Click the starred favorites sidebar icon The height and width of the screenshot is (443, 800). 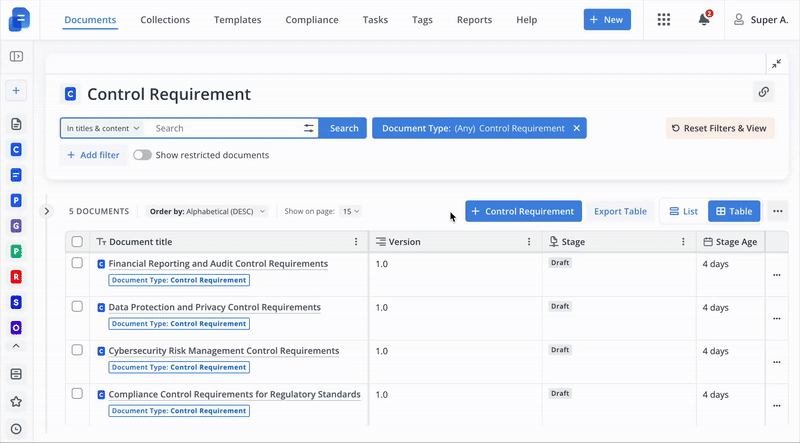tap(16, 401)
